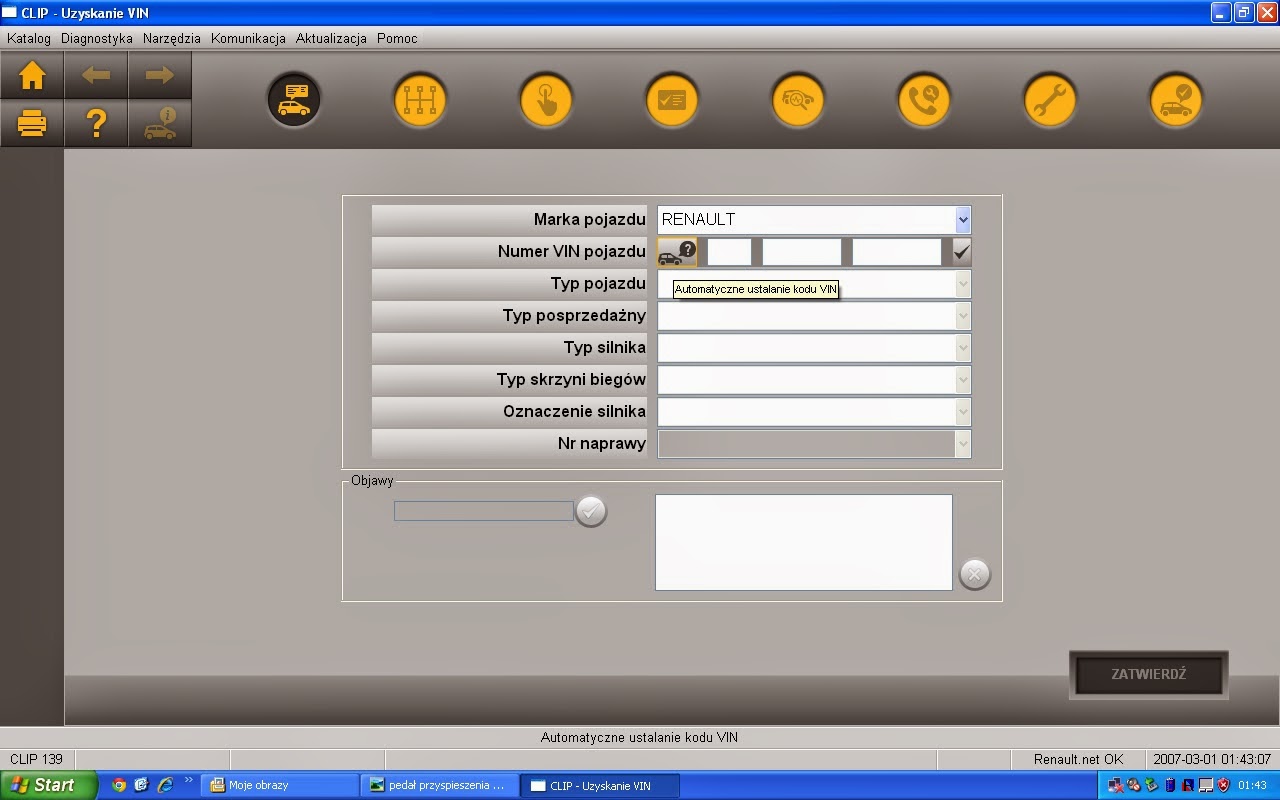The height and width of the screenshot is (800, 1280).
Task: Click the Renault.net OK status text
Action: point(1078,759)
